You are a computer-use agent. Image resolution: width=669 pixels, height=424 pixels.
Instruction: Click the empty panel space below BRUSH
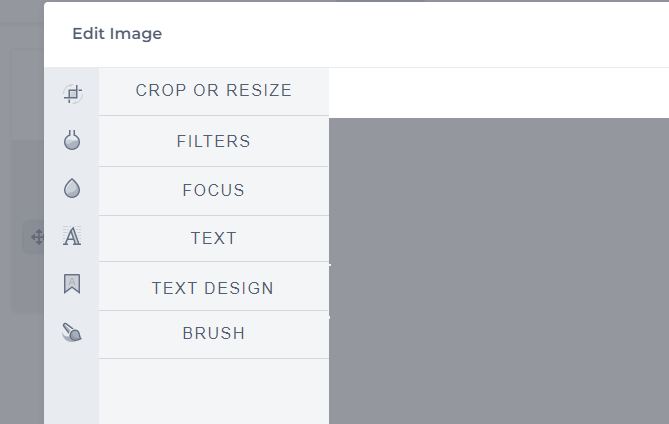(x=214, y=391)
